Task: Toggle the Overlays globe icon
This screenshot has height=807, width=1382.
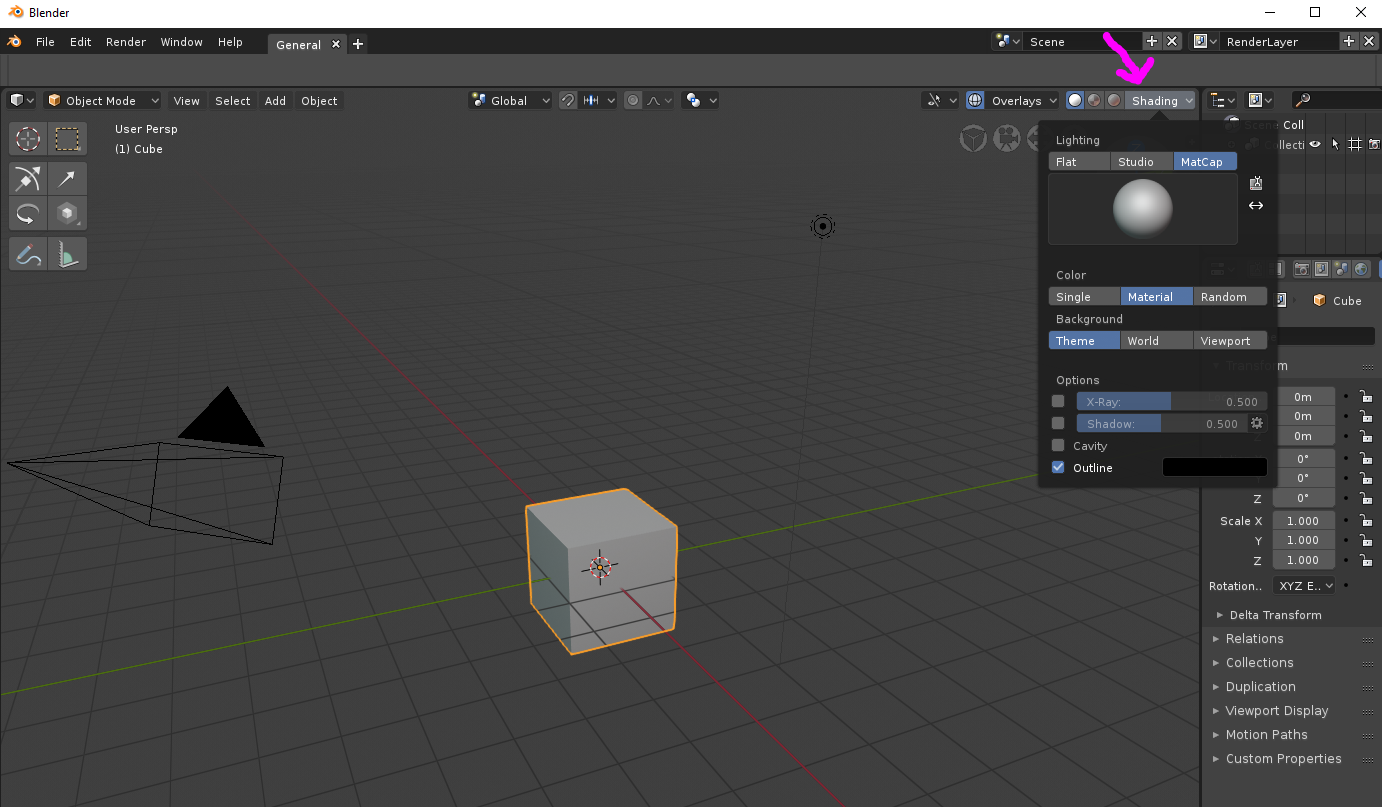Action: 975,100
